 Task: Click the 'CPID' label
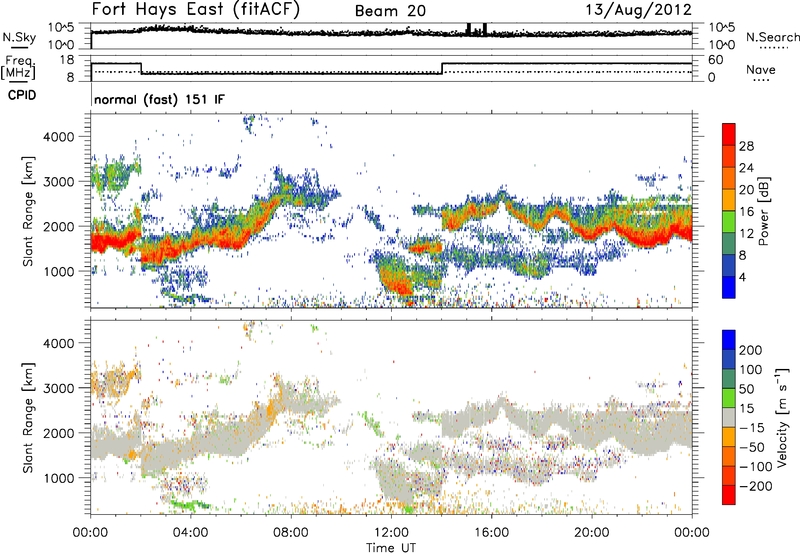(x=22, y=95)
